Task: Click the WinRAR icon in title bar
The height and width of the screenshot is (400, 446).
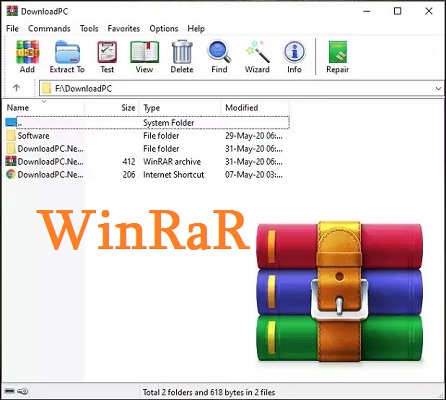Action: (x=12, y=11)
